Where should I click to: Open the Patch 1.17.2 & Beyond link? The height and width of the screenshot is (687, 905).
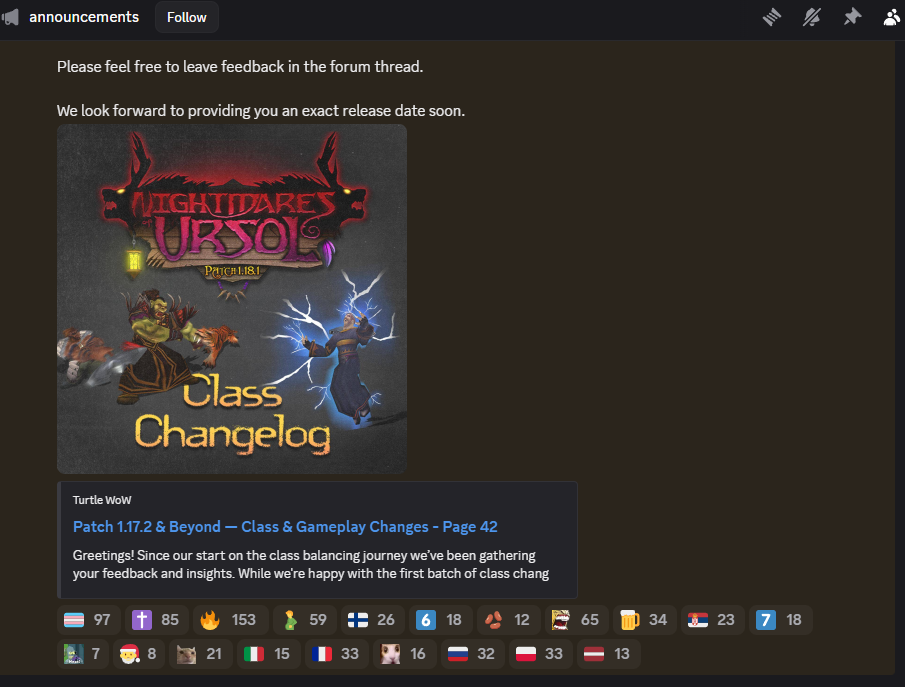pyautogui.click(x=285, y=527)
